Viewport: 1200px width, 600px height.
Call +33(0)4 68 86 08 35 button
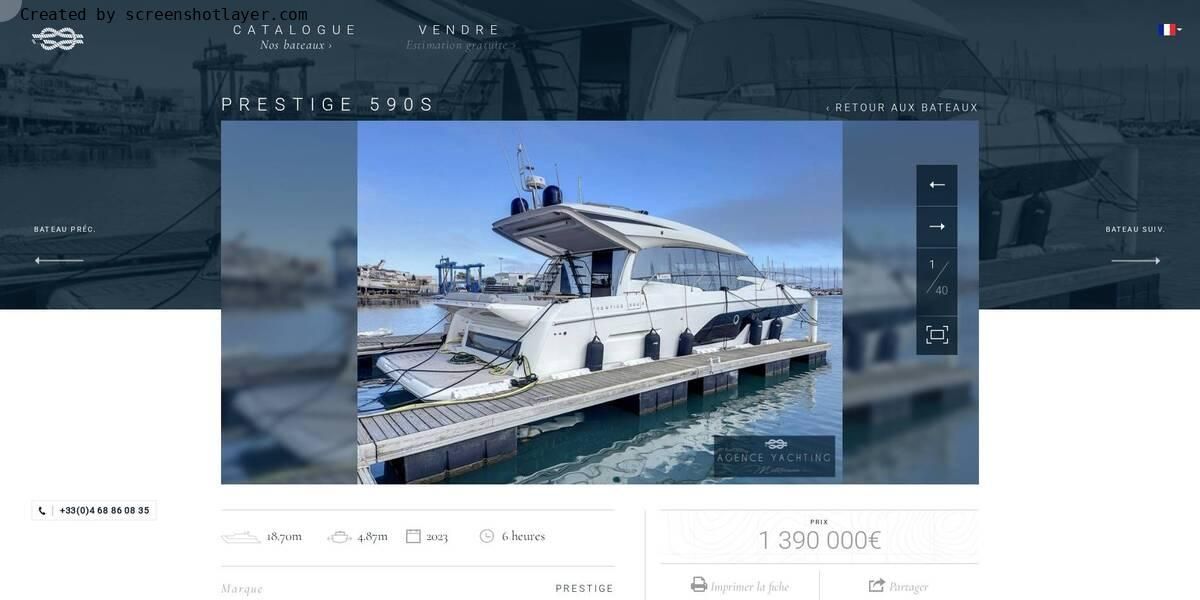(94, 511)
